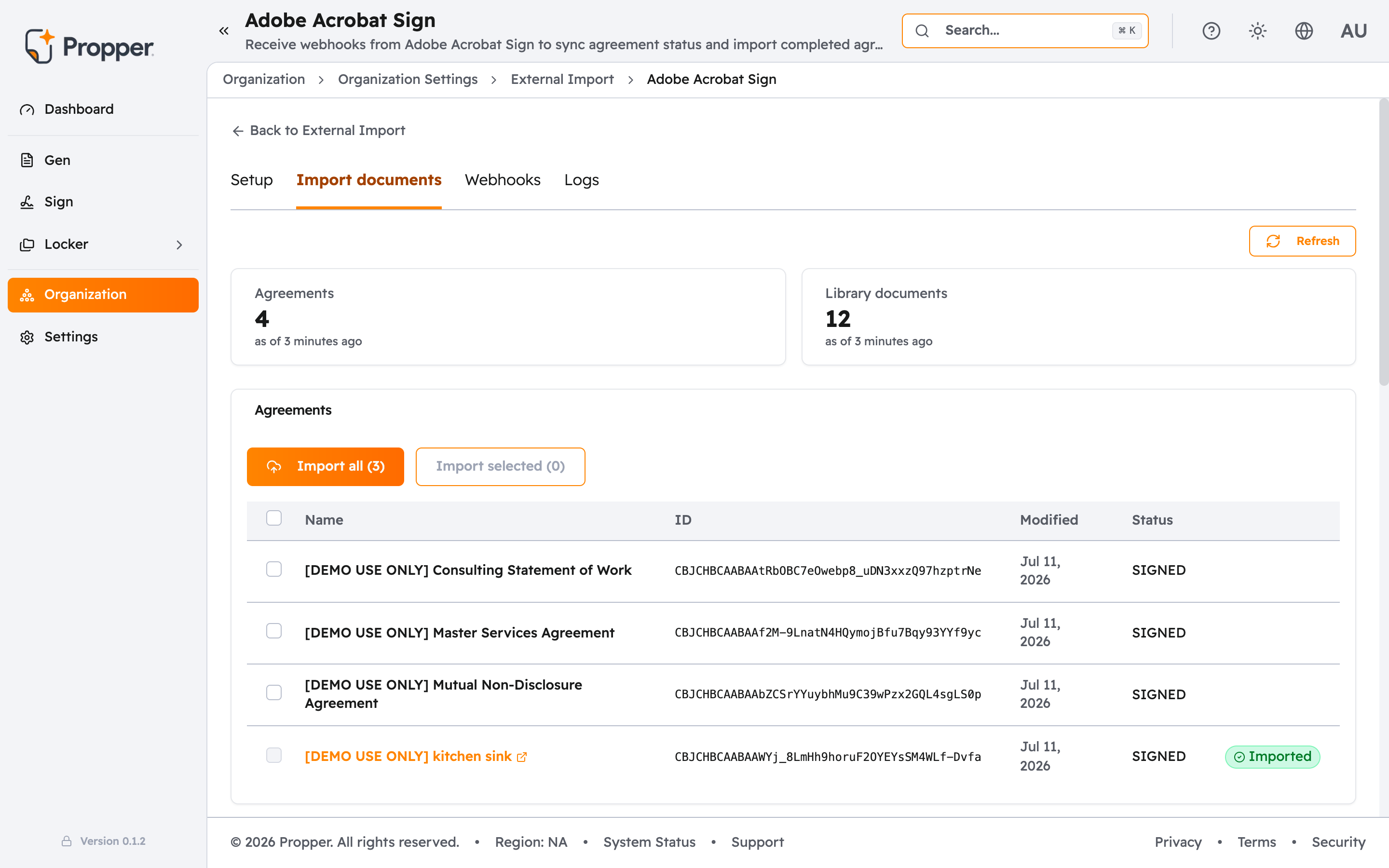
Task: Click the Refresh circular arrows icon
Action: tap(1273, 241)
